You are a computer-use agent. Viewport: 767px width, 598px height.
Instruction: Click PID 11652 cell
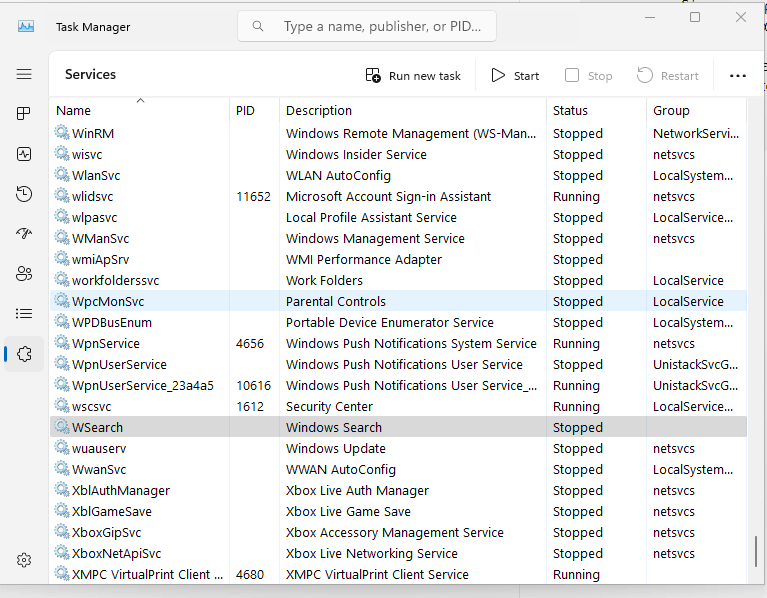[253, 197]
